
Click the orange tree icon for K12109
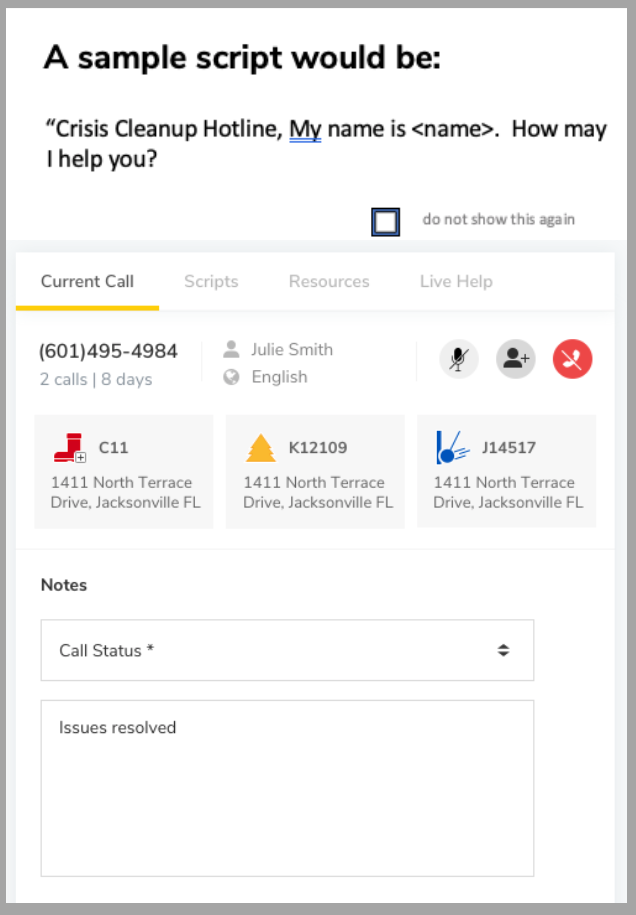(260, 448)
